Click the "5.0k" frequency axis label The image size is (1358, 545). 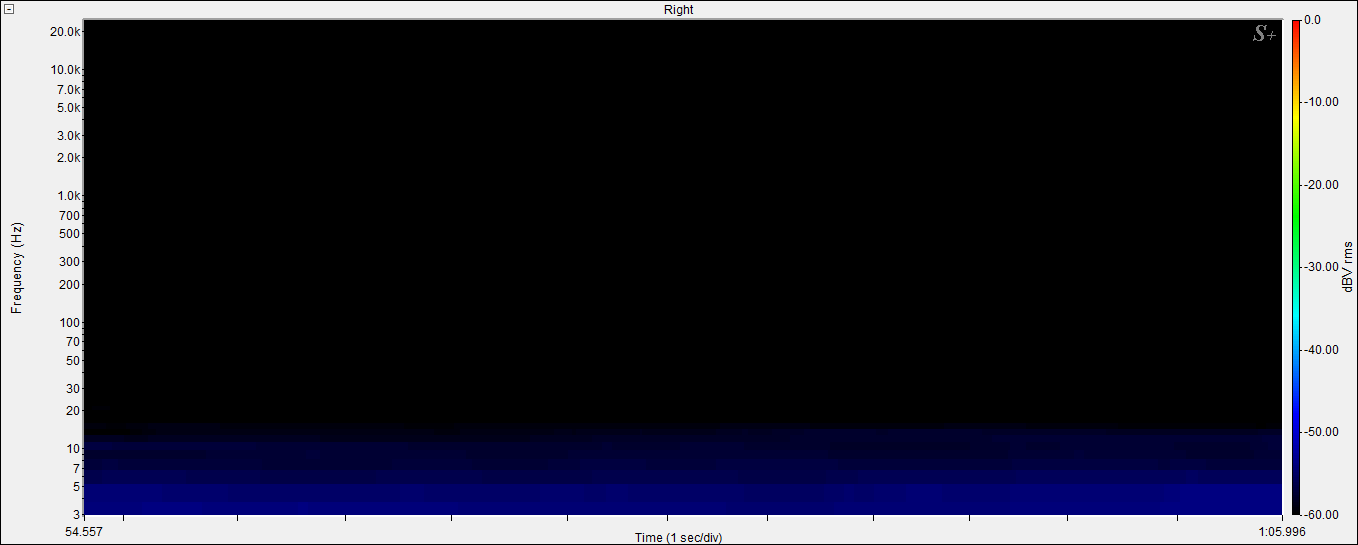point(68,108)
